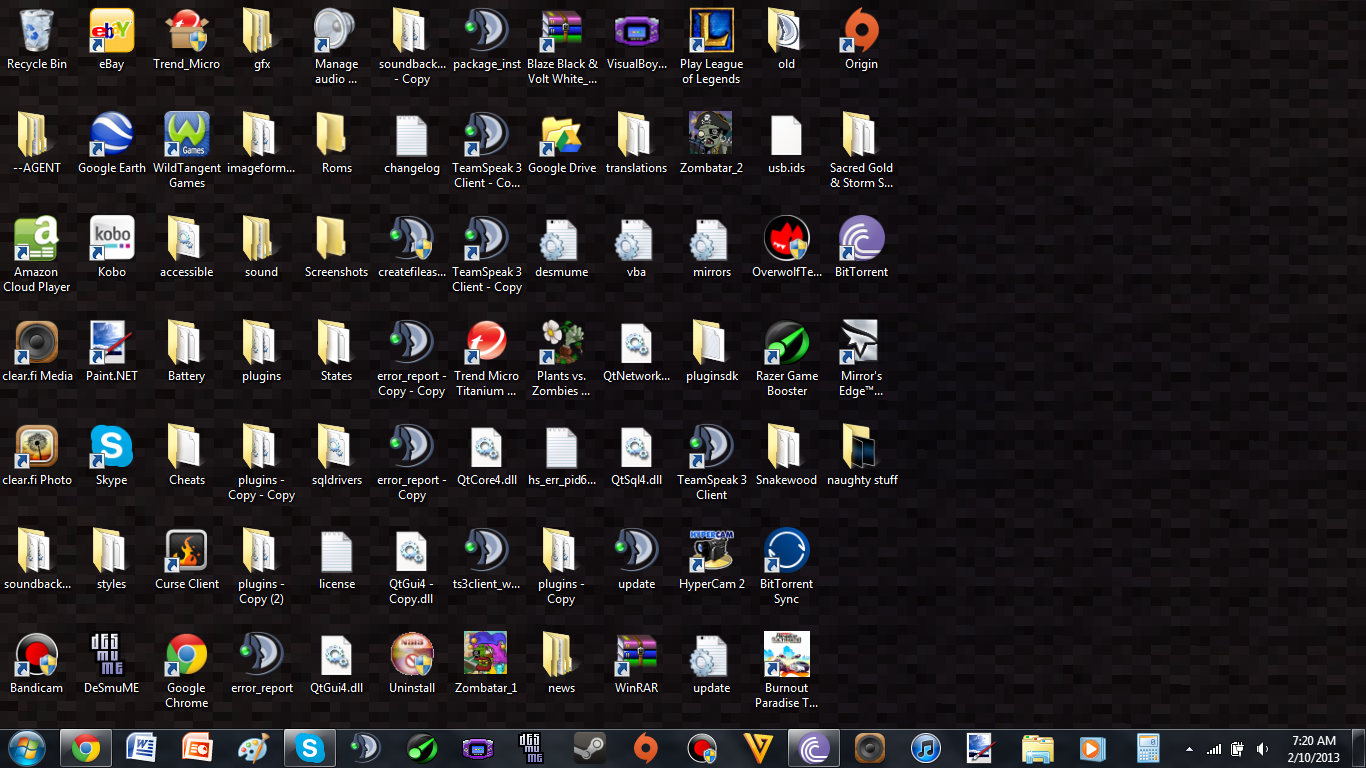Select the Mirror's Edge shortcut
Image resolution: width=1366 pixels, height=768 pixels.
(x=861, y=359)
